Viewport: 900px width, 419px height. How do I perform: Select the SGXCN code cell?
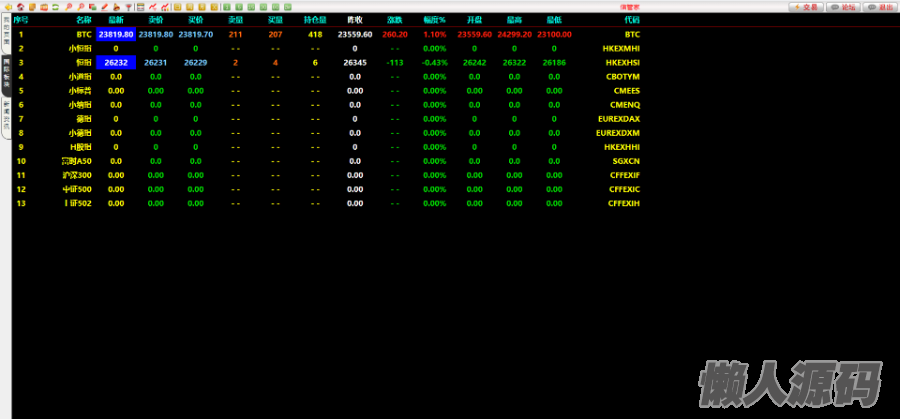626,161
